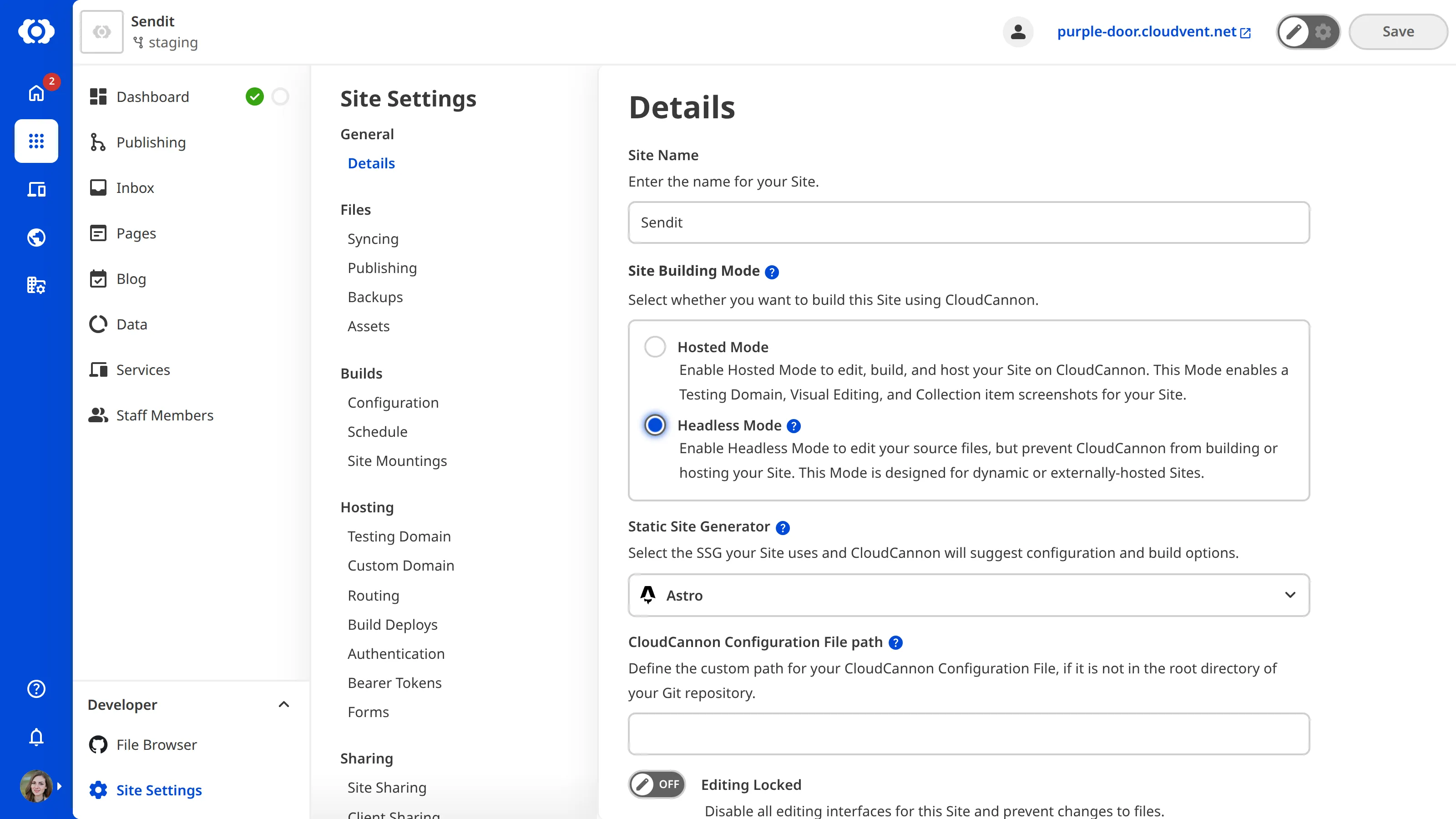Open Custom Domain settings
The width and height of the screenshot is (1456, 819).
(x=401, y=566)
